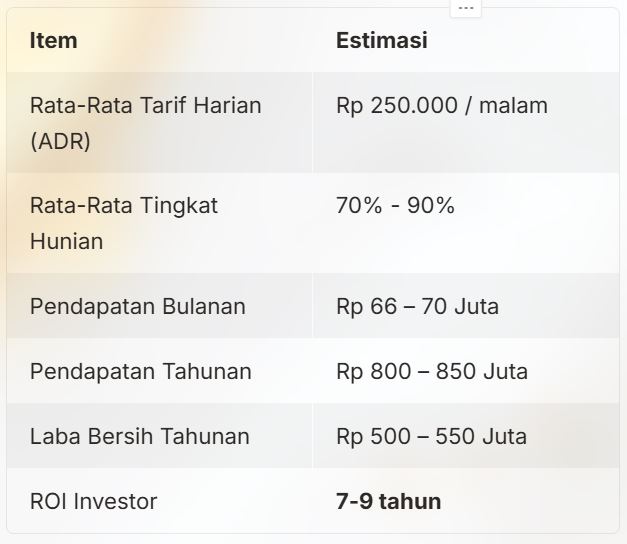Screen dimensions: 627x544
Task: Click the "Rp 500 – 550 Juta" cell
Action: click(x=431, y=436)
